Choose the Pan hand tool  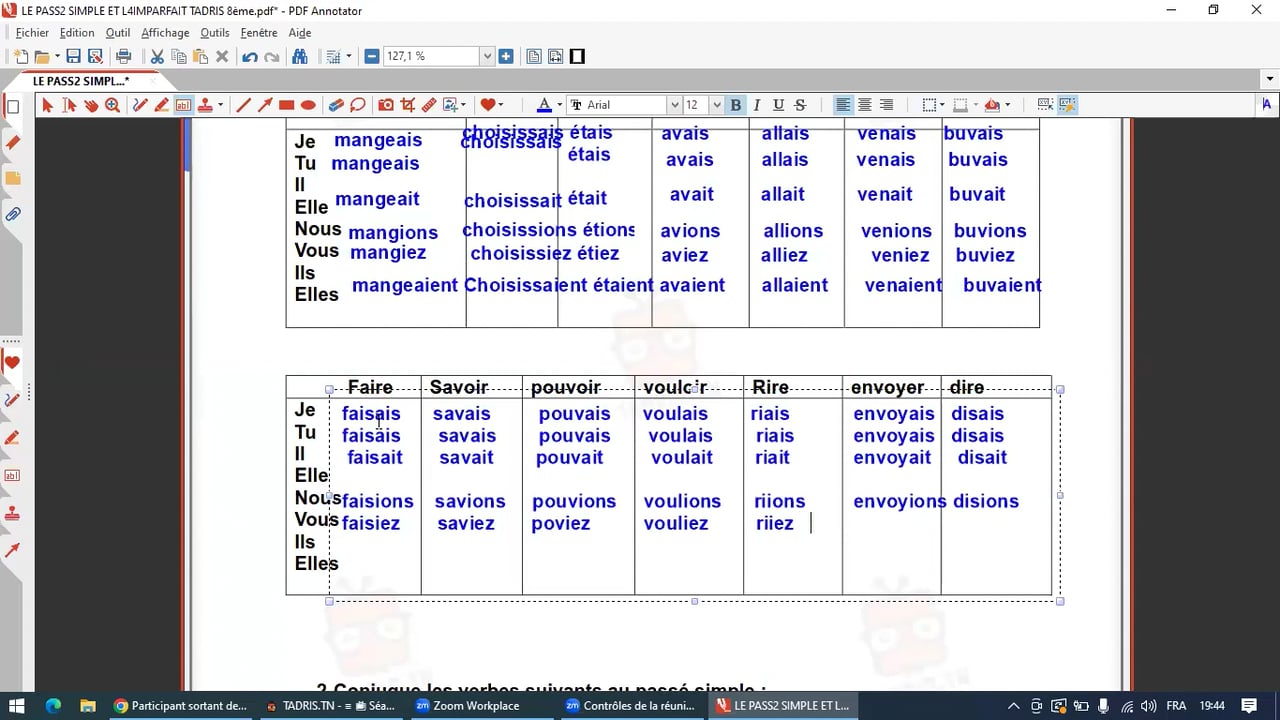(91, 105)
